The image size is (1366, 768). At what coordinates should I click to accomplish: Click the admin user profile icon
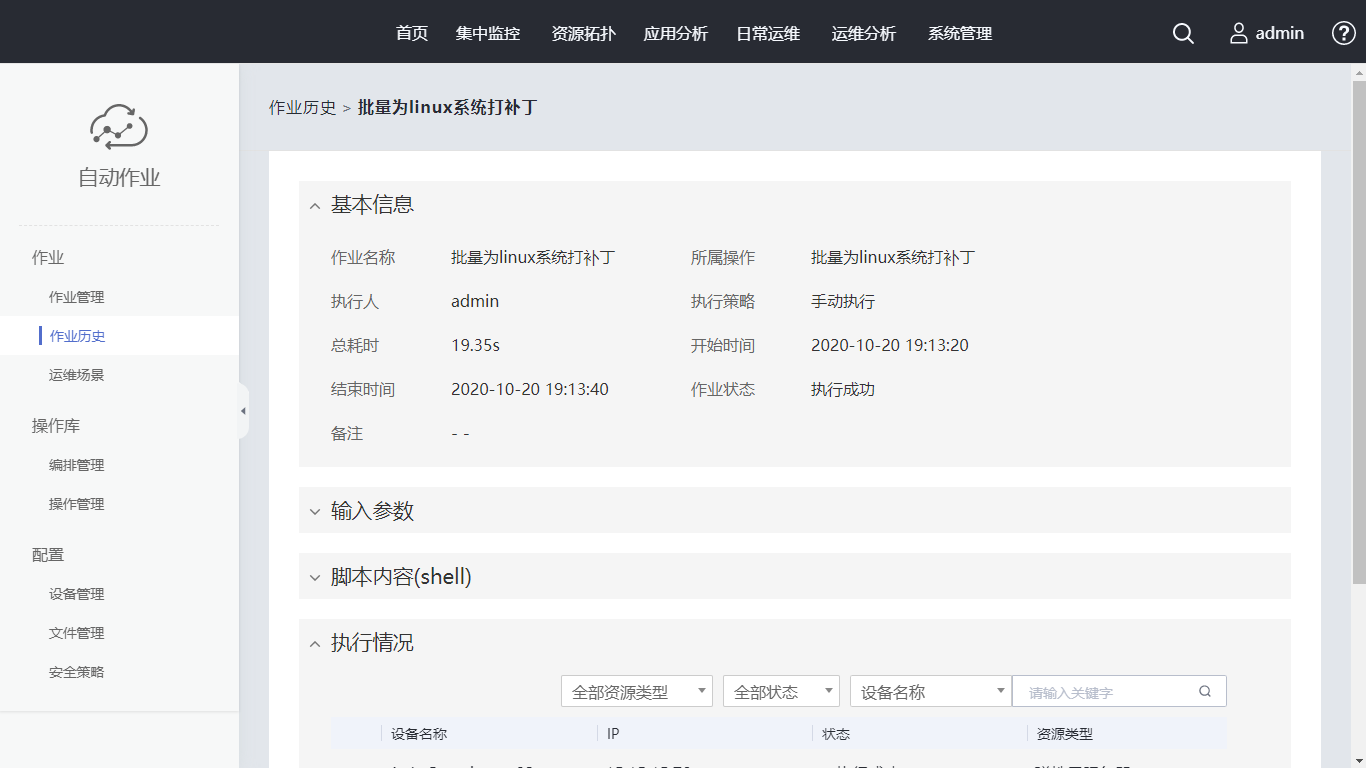1239,34
